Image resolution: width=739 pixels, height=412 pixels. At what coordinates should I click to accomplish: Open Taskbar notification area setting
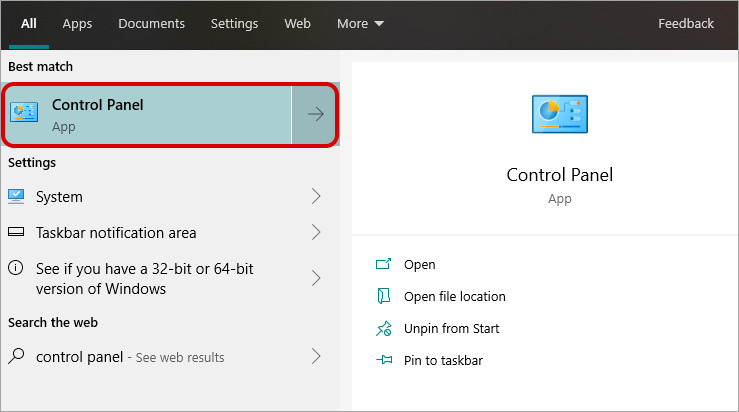point(164,232)
